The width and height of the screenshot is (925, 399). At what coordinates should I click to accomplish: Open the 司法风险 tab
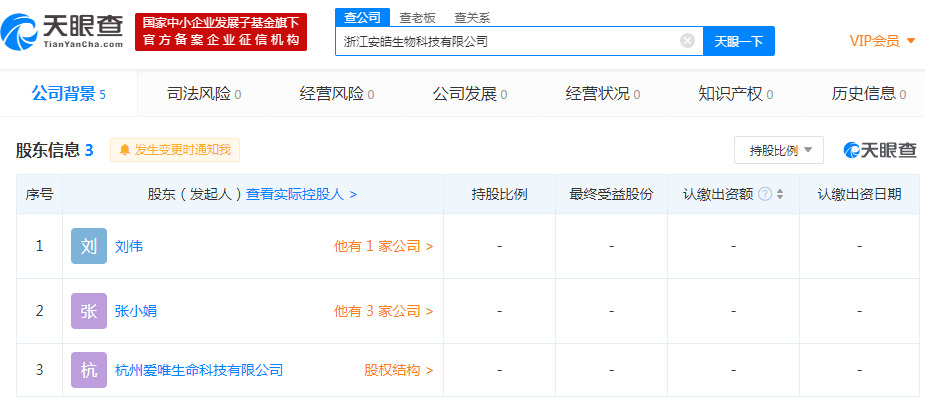[x=204, y=94]
